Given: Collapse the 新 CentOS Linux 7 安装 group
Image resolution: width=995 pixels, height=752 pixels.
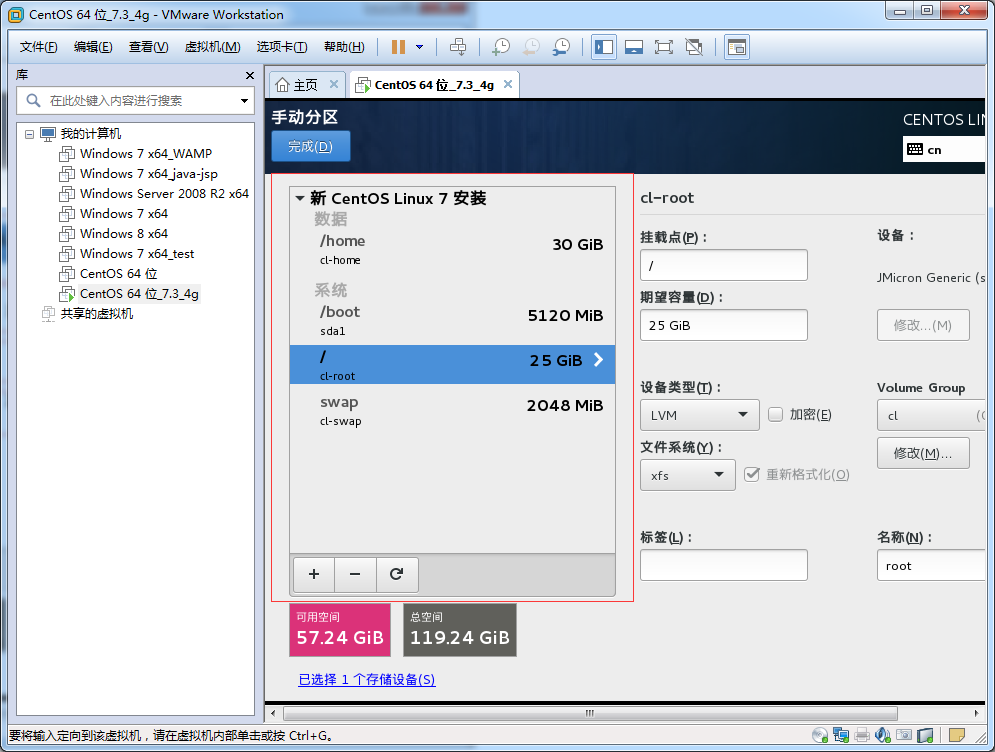Looking at the screenshot, I should [x=300, y=198].
